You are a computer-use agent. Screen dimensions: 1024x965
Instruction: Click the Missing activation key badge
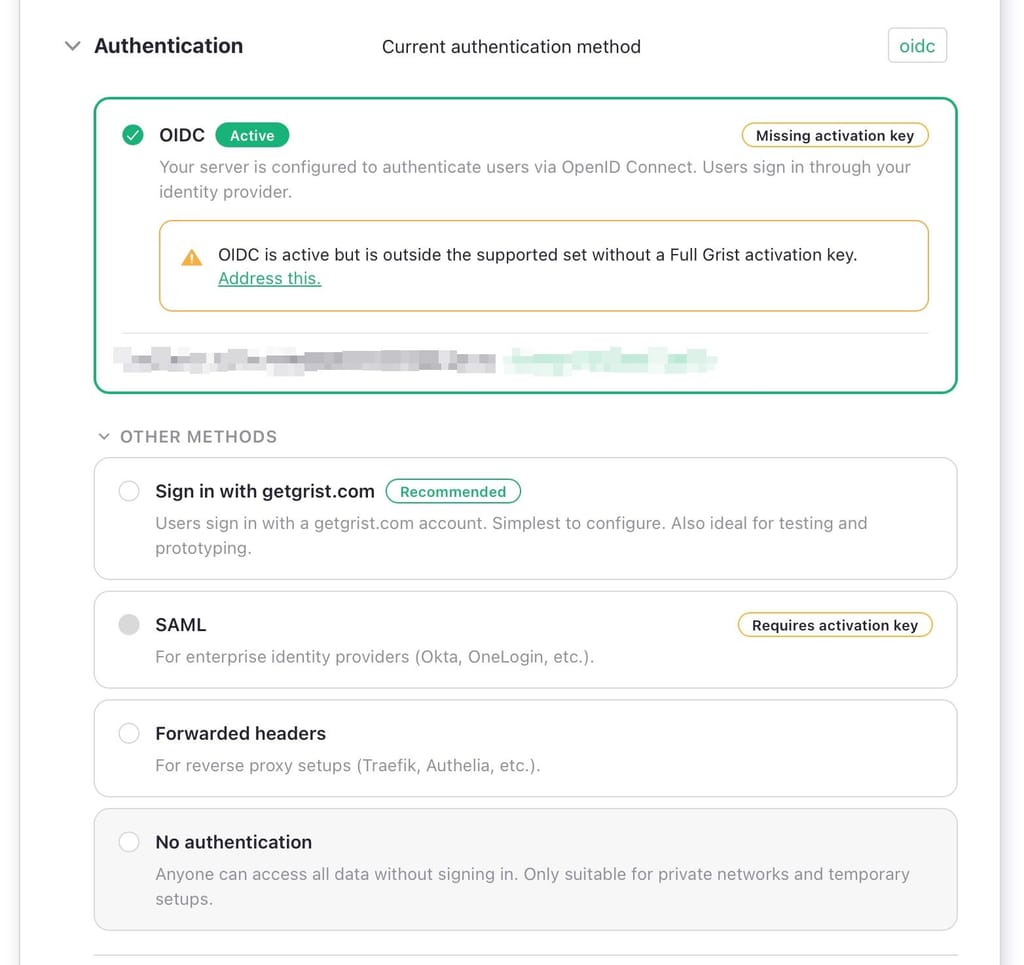point(835,136)
